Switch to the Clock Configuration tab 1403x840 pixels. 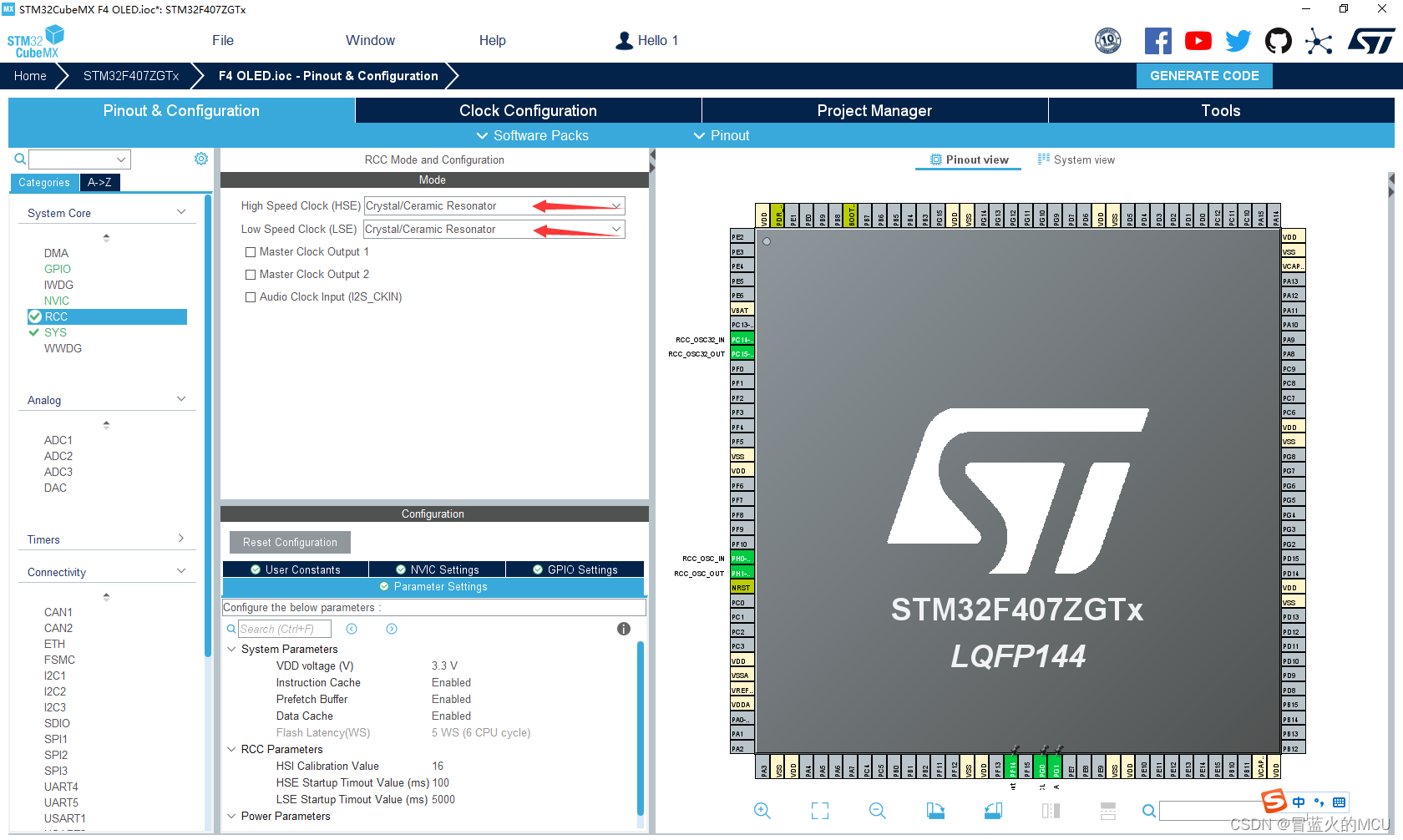click(x=528, y=110)
